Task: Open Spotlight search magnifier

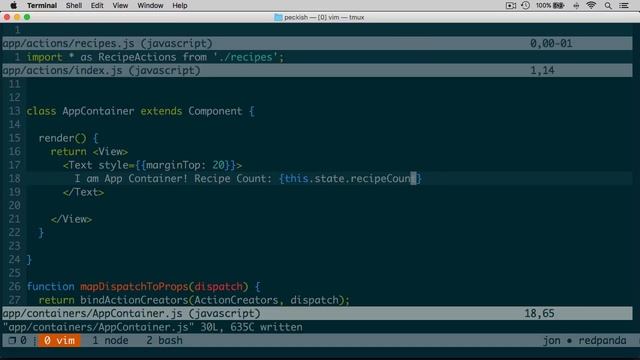Action: (608, 5)
